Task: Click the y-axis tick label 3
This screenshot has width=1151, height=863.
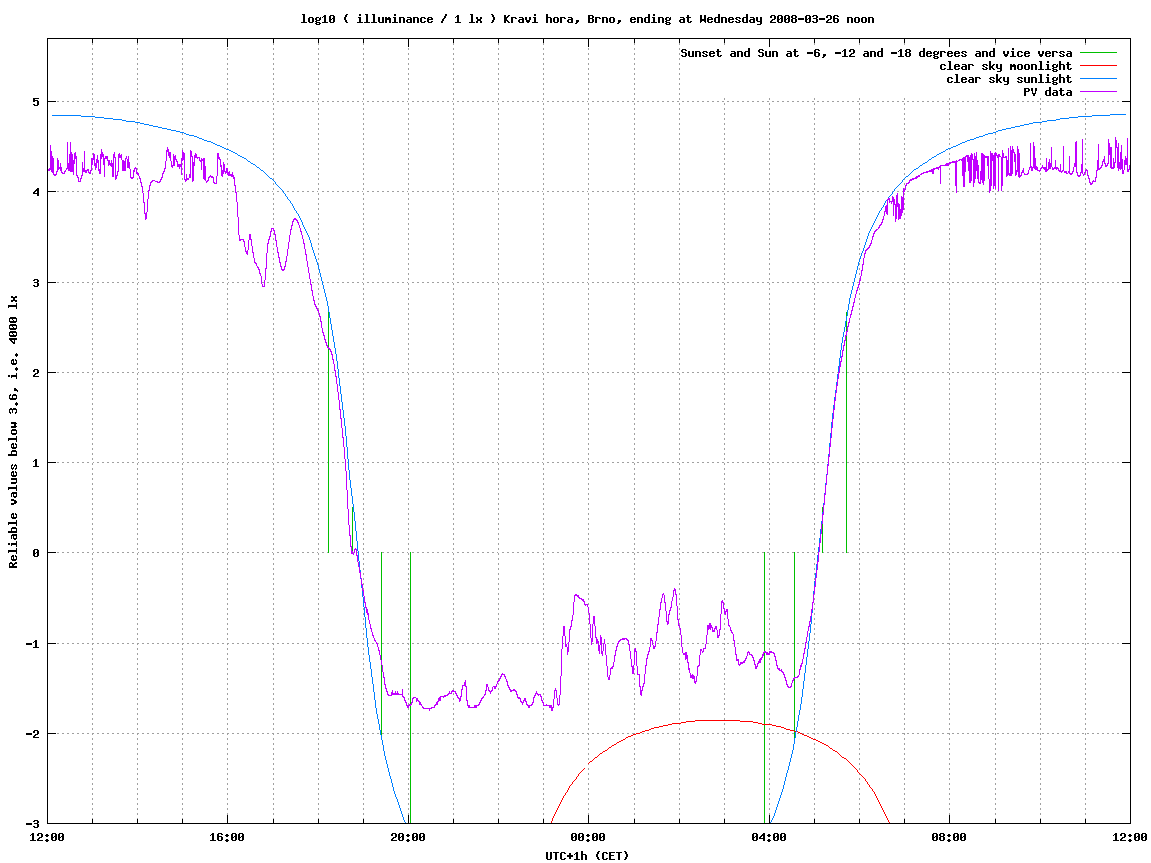Action: coord(36,283)
